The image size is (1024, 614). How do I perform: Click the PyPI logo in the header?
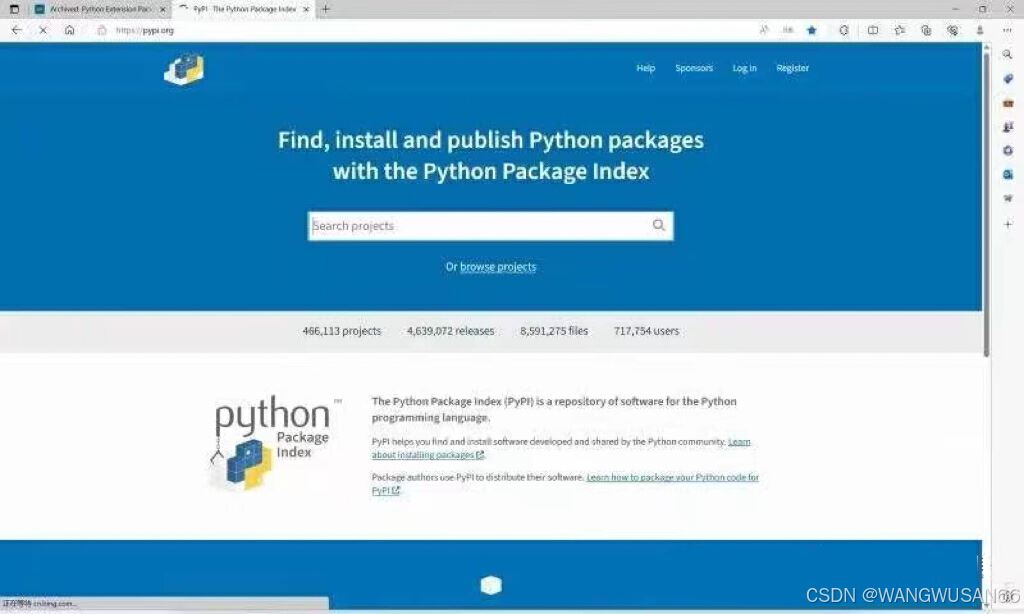184,69
